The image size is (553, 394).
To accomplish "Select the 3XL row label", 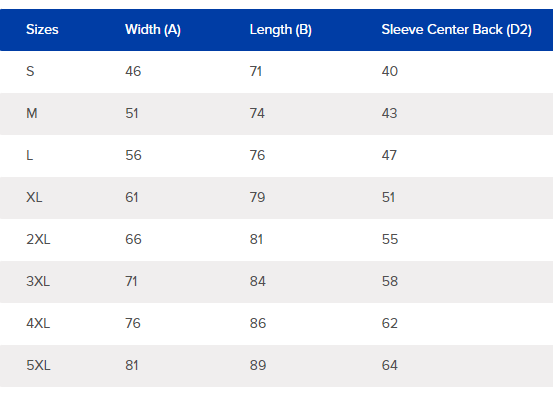I will pyautogui.click(x=38, y=281).
